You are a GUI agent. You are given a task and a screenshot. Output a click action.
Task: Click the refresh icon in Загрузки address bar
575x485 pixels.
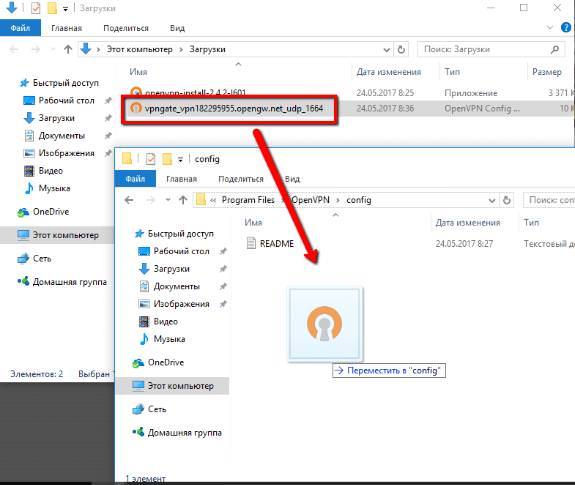(402, 49)
